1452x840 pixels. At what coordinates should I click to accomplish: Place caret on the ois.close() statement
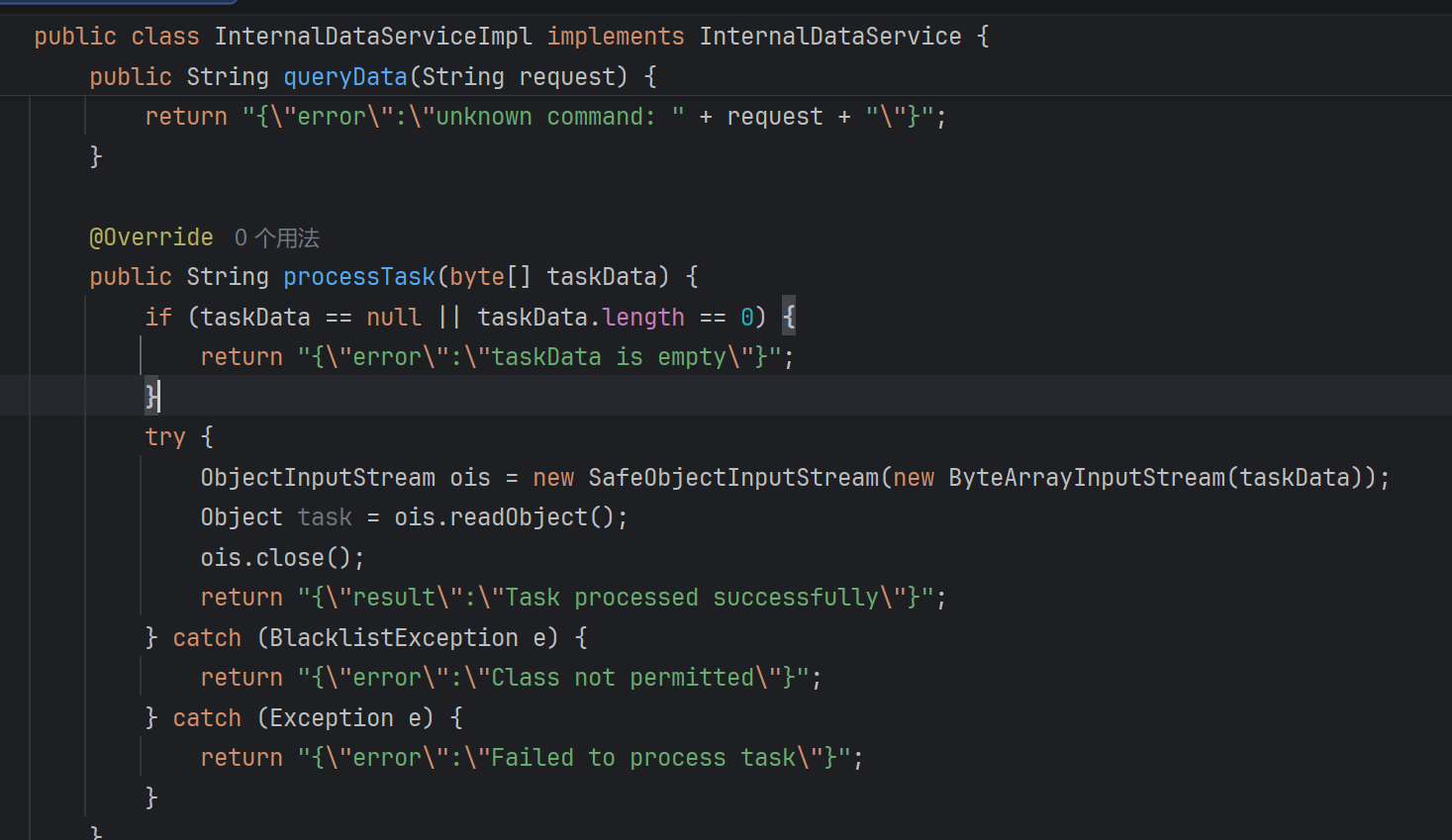(x=282, y=558)
